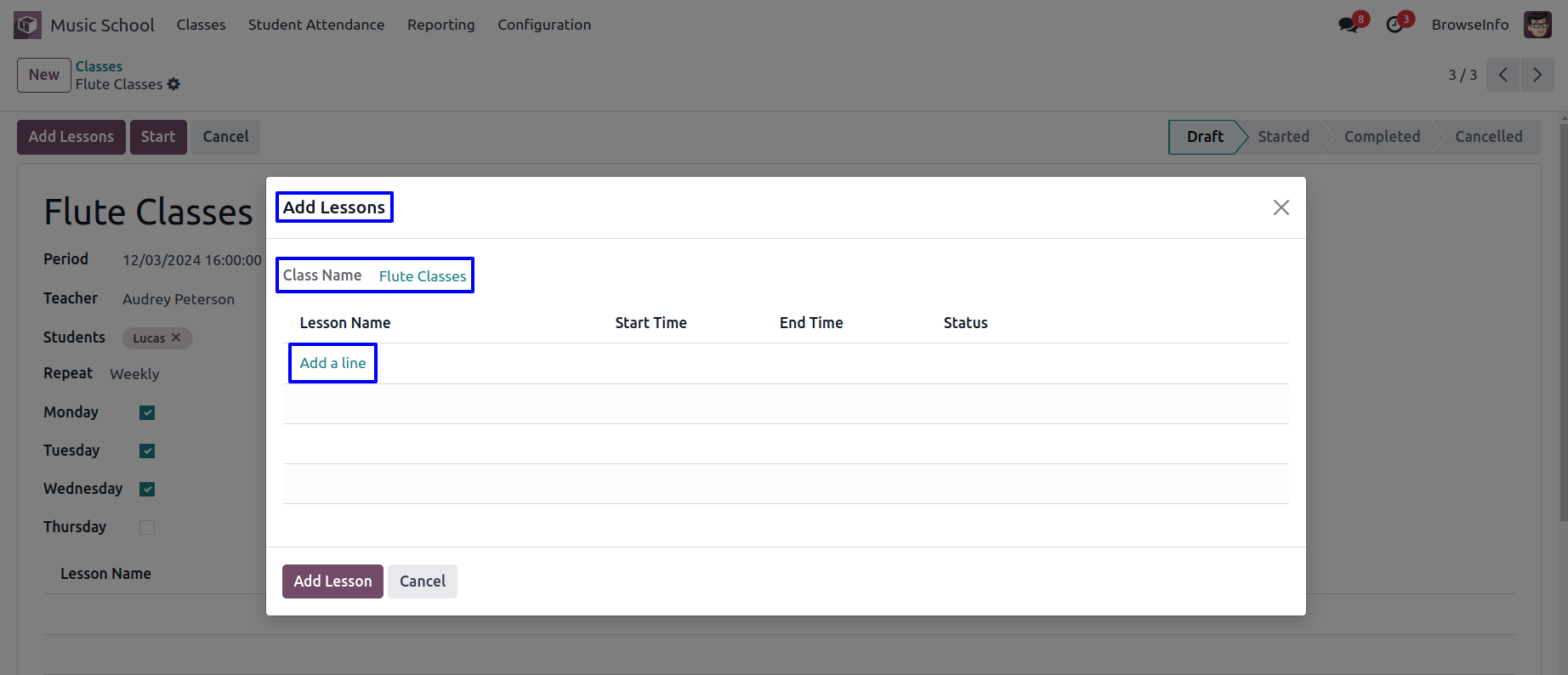
Task: Click the Classes breadcrumb link
Action: (x=99, y=66)
